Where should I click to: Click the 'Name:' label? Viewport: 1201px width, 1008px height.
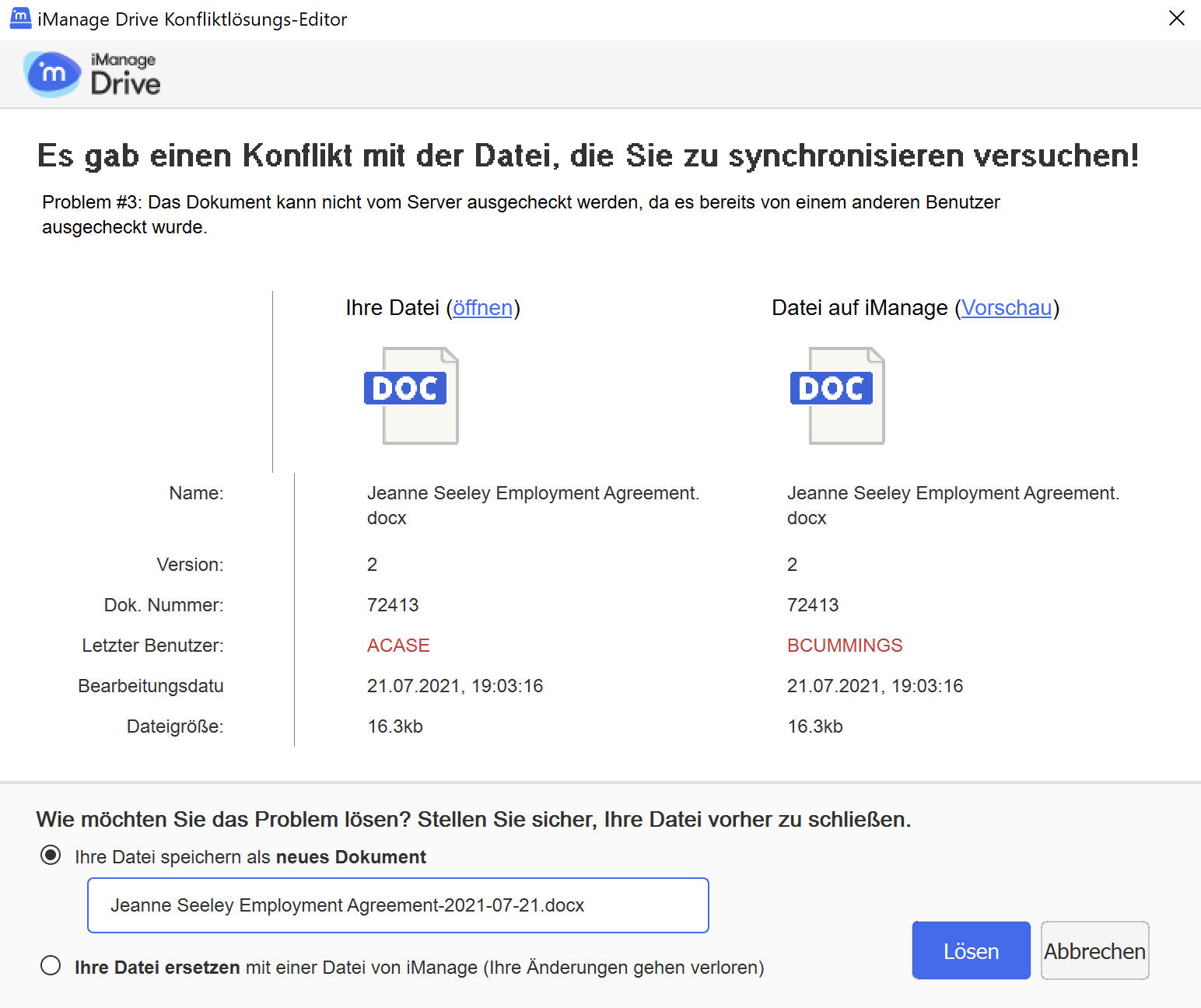pos(196,493)
